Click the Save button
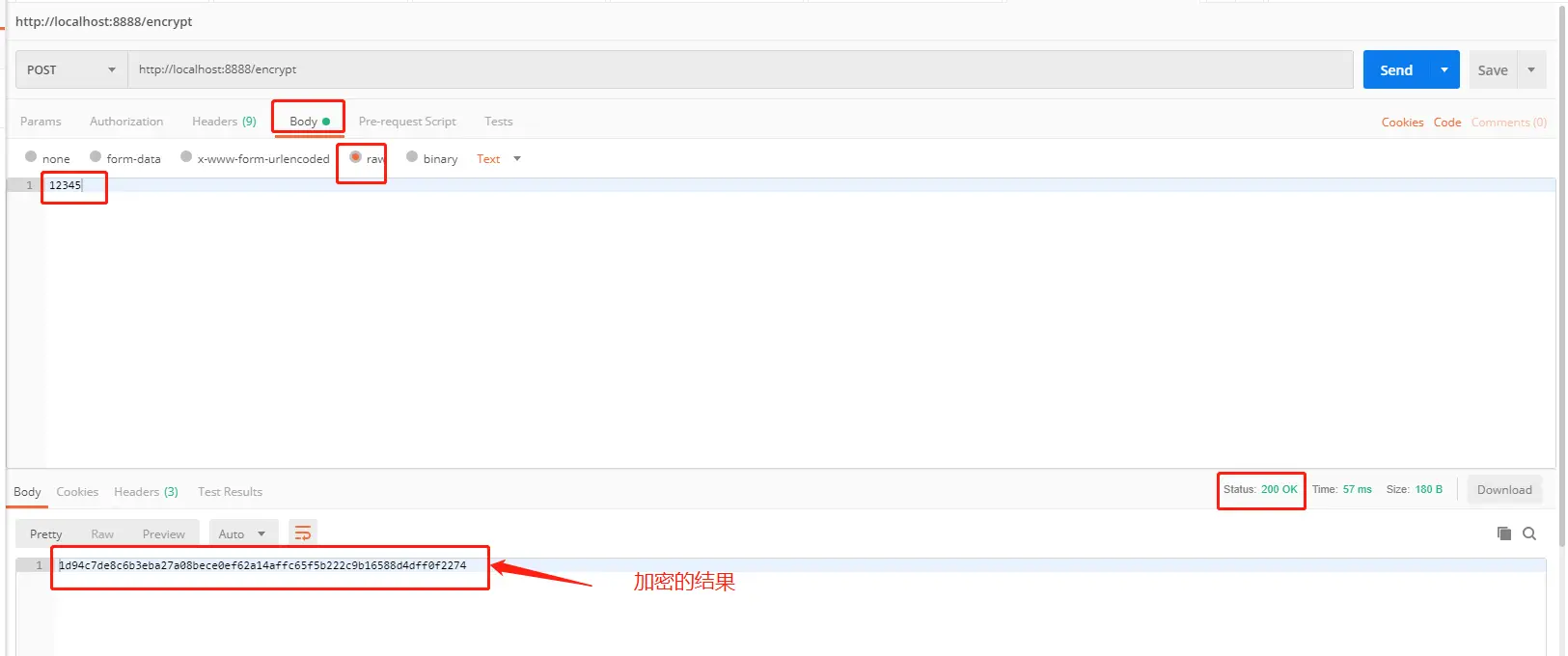 point(1493,69)
